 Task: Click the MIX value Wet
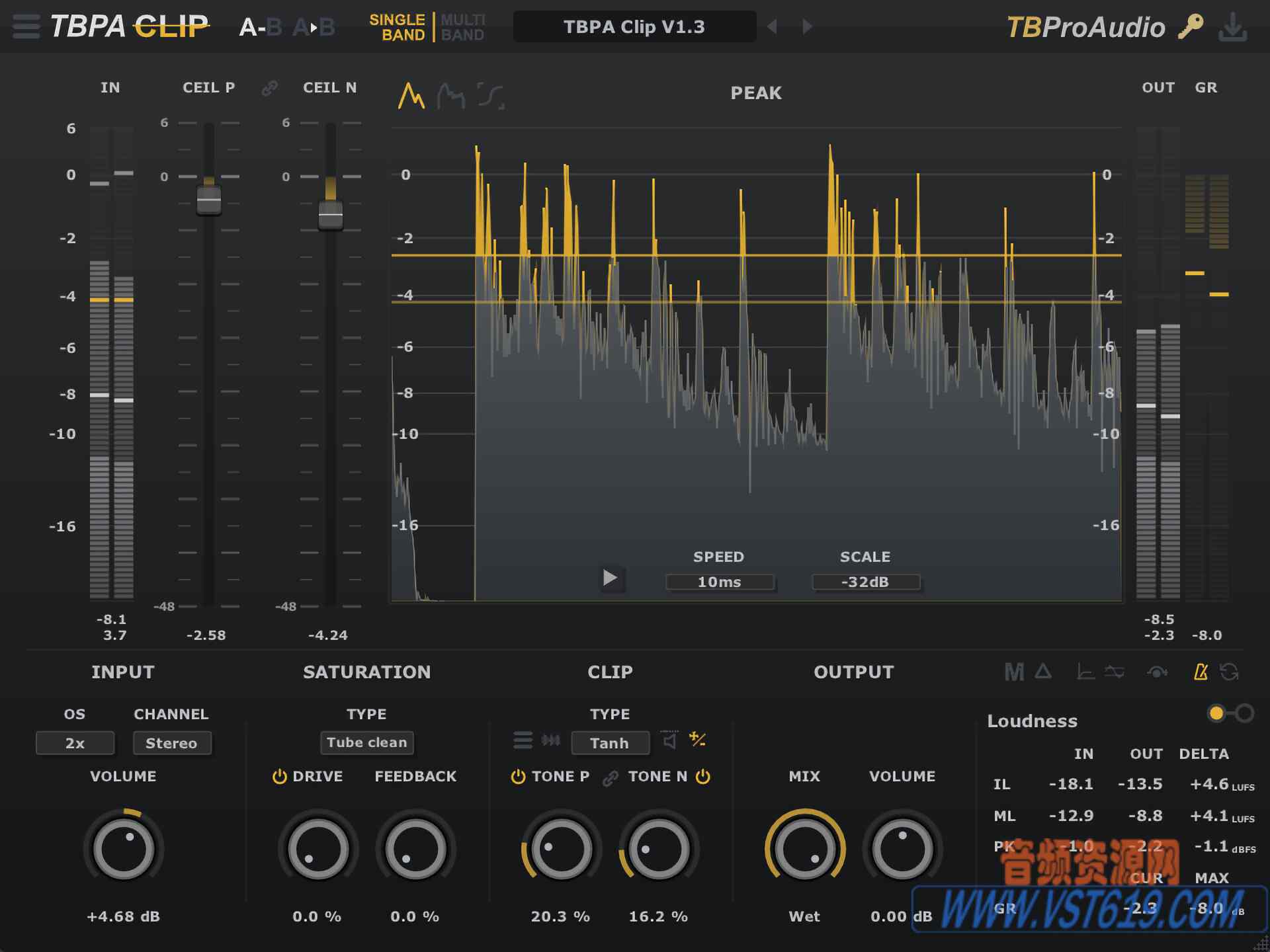coord(804,916)
